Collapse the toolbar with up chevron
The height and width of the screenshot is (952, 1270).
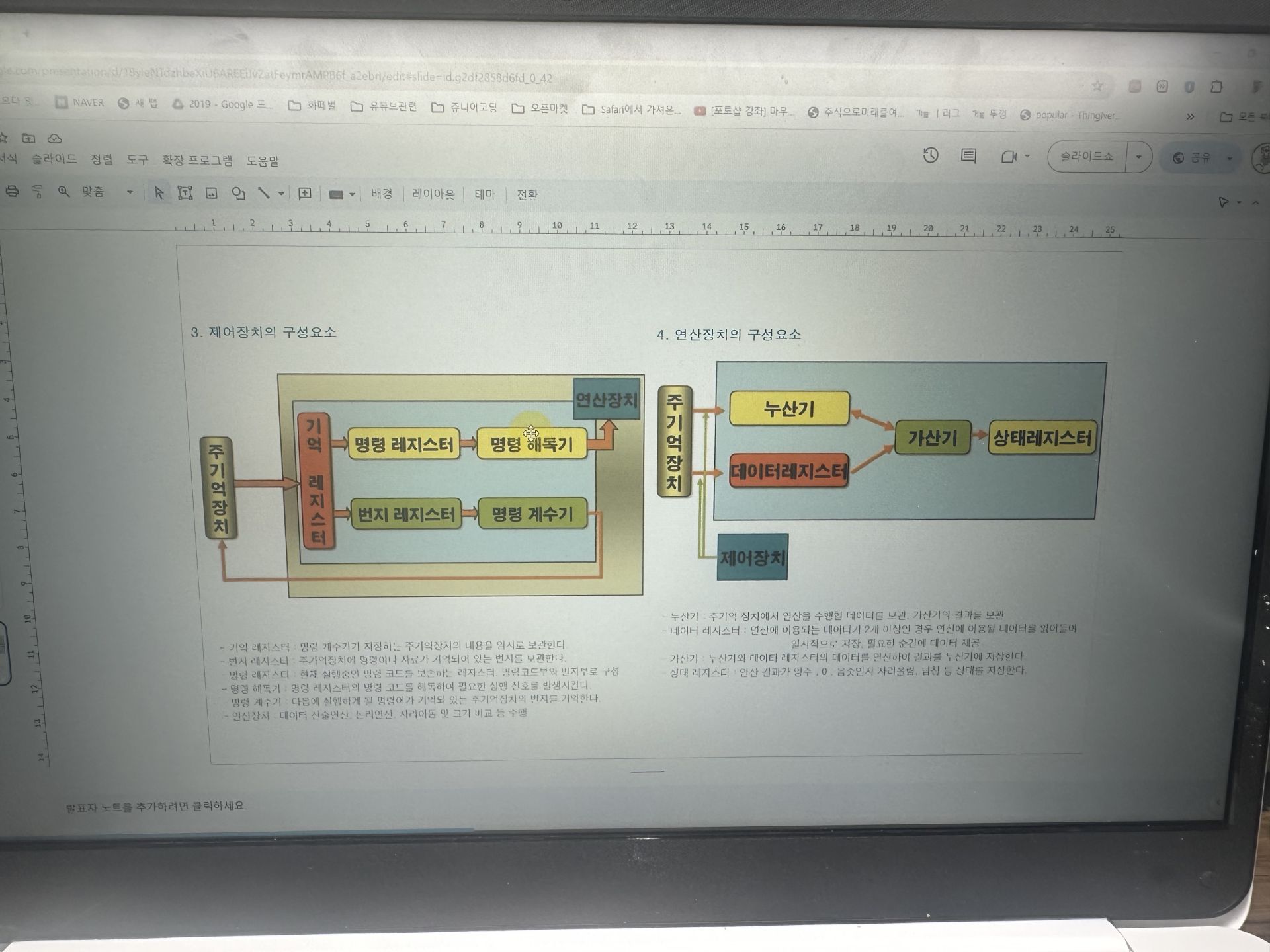tap(1255, 203)
